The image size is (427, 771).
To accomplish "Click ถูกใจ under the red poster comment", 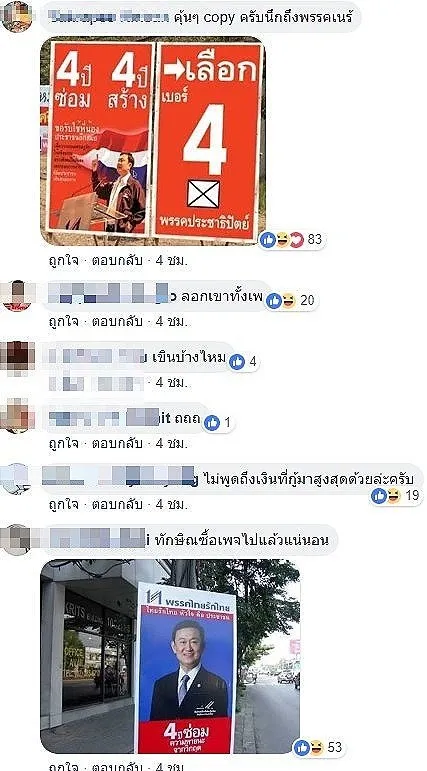I will pos(63,261).
